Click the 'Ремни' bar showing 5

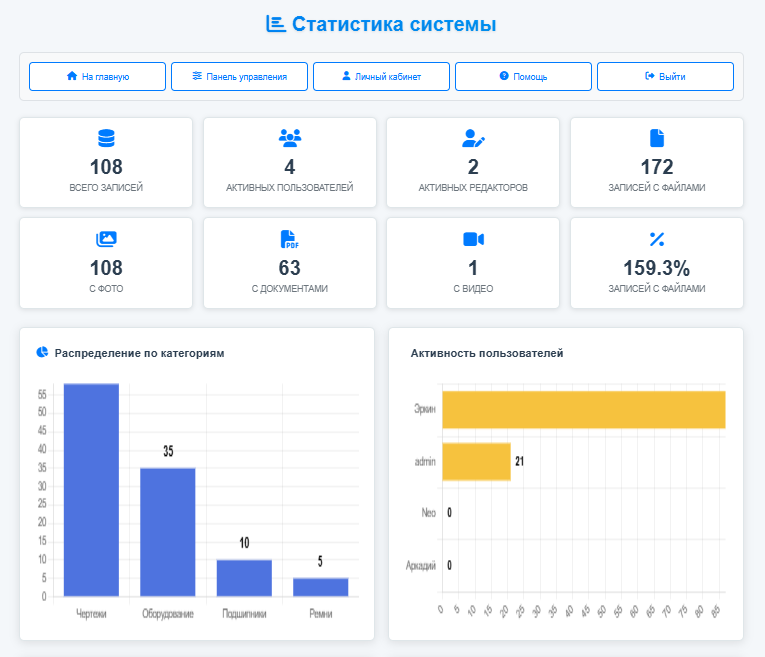point(320,587)
